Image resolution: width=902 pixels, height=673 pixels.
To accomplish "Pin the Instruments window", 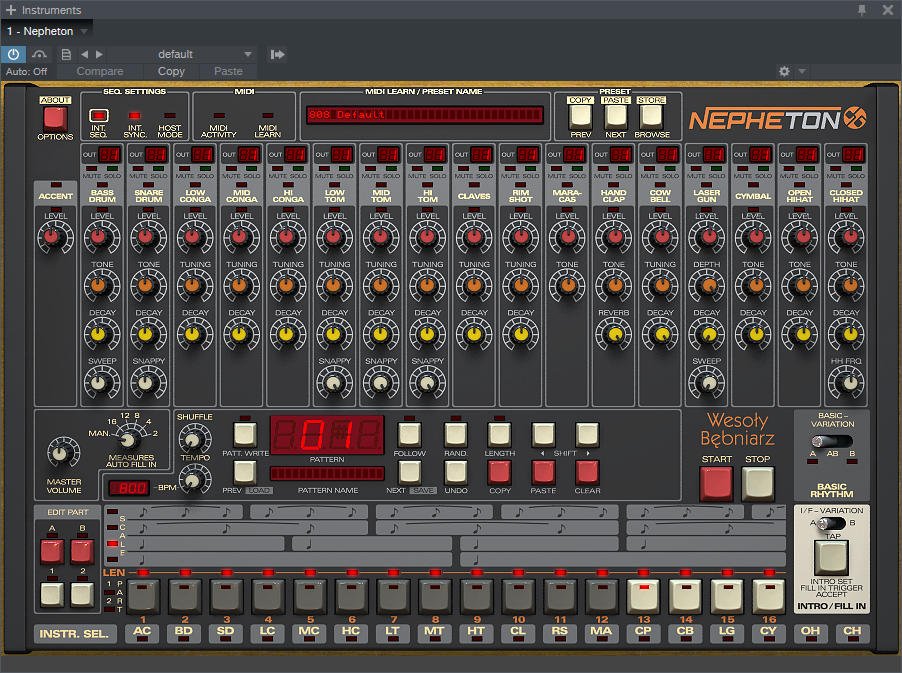I will (862, 10).
